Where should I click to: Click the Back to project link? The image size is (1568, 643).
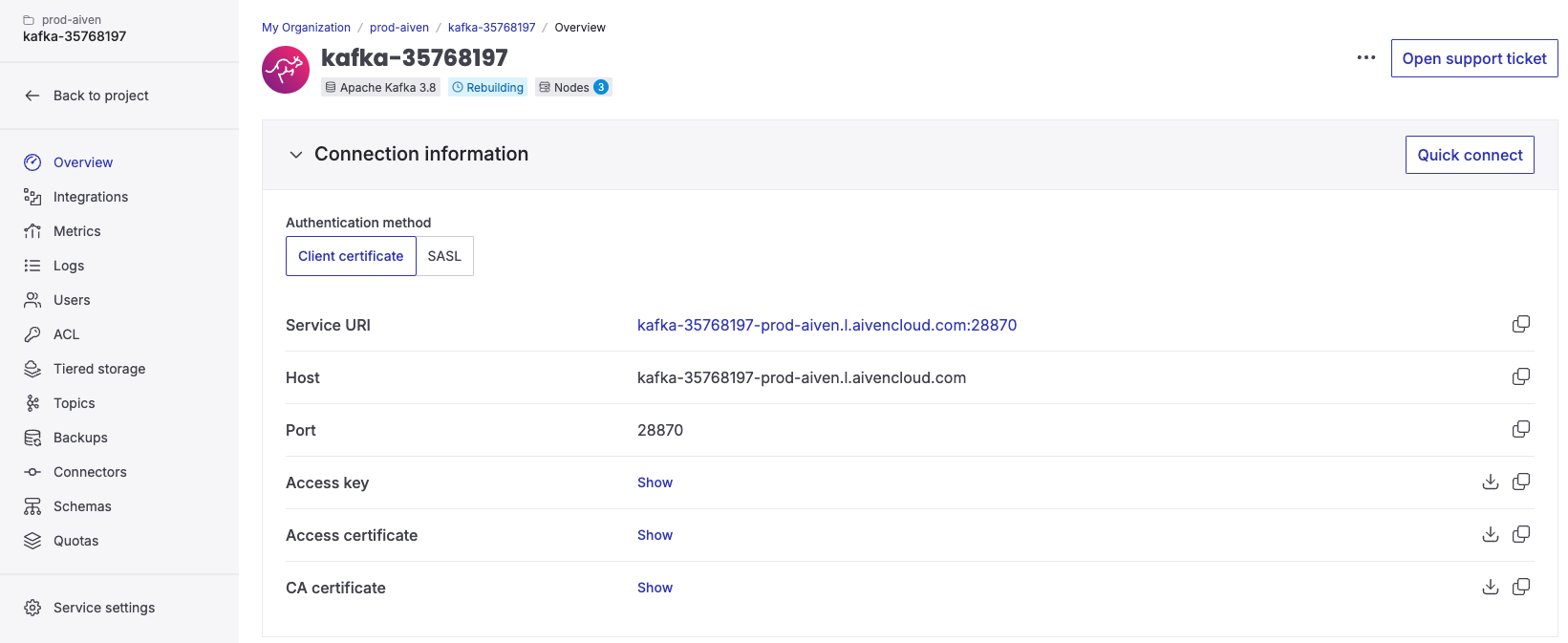coord(101,96)
